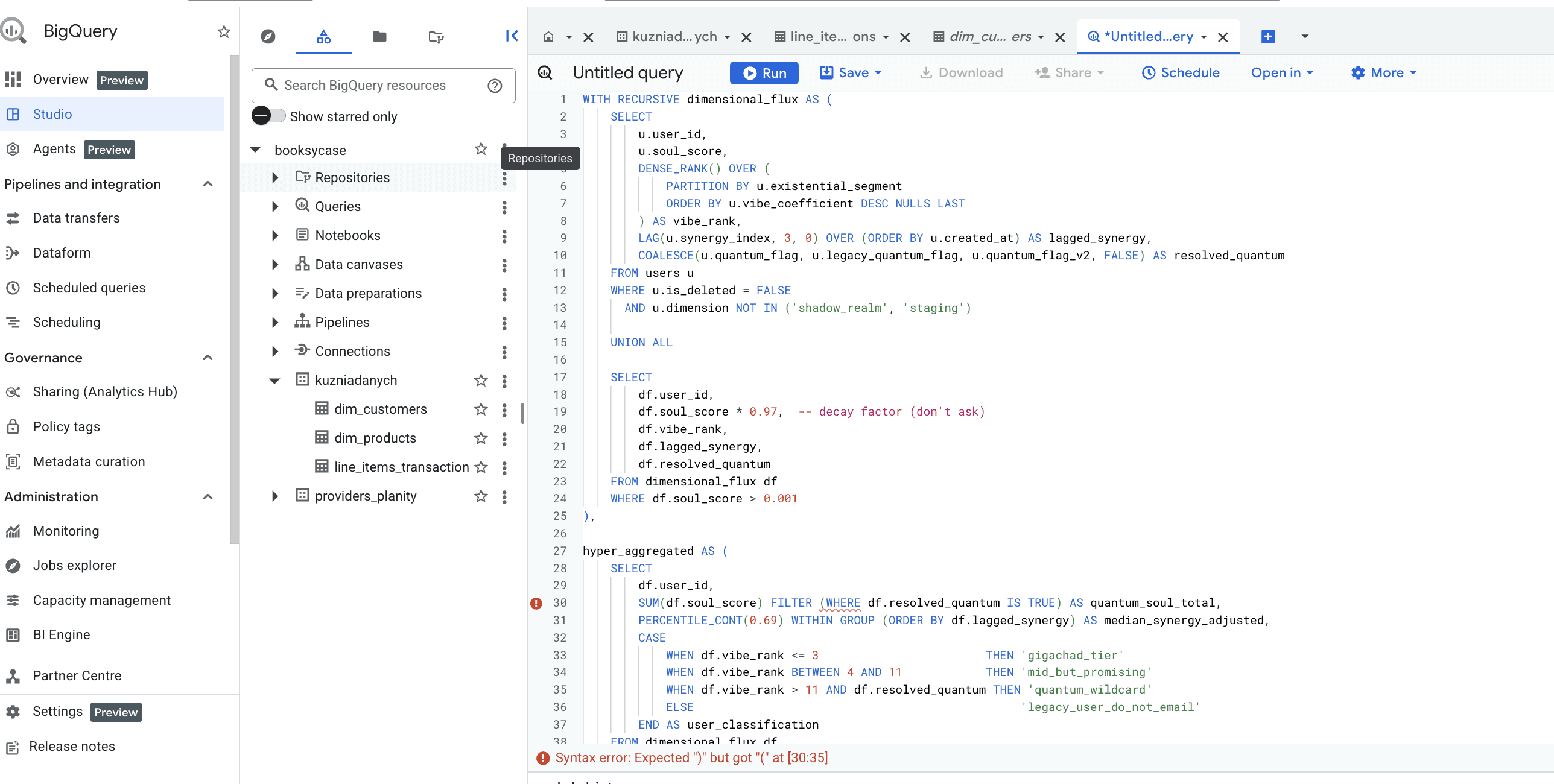Open the Explorer compass icon tab

pyautogui.click(x=268, y=37)
